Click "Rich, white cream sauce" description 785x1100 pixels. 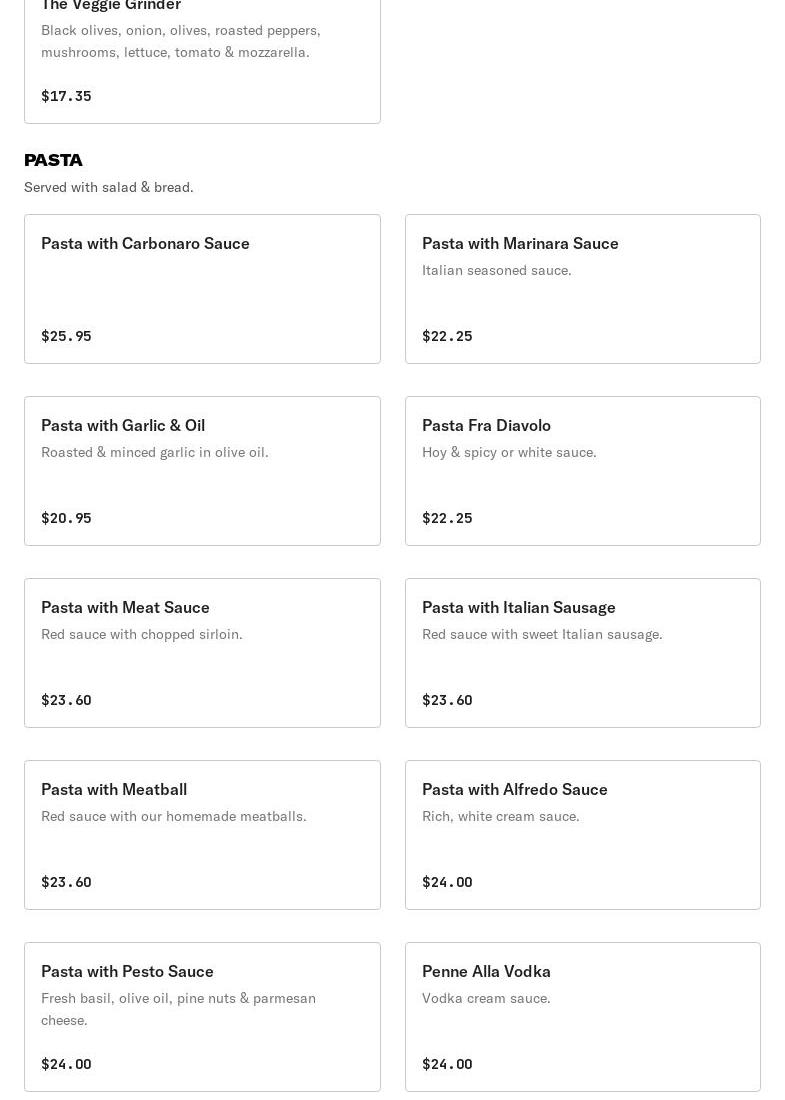[x=500, y=816]
